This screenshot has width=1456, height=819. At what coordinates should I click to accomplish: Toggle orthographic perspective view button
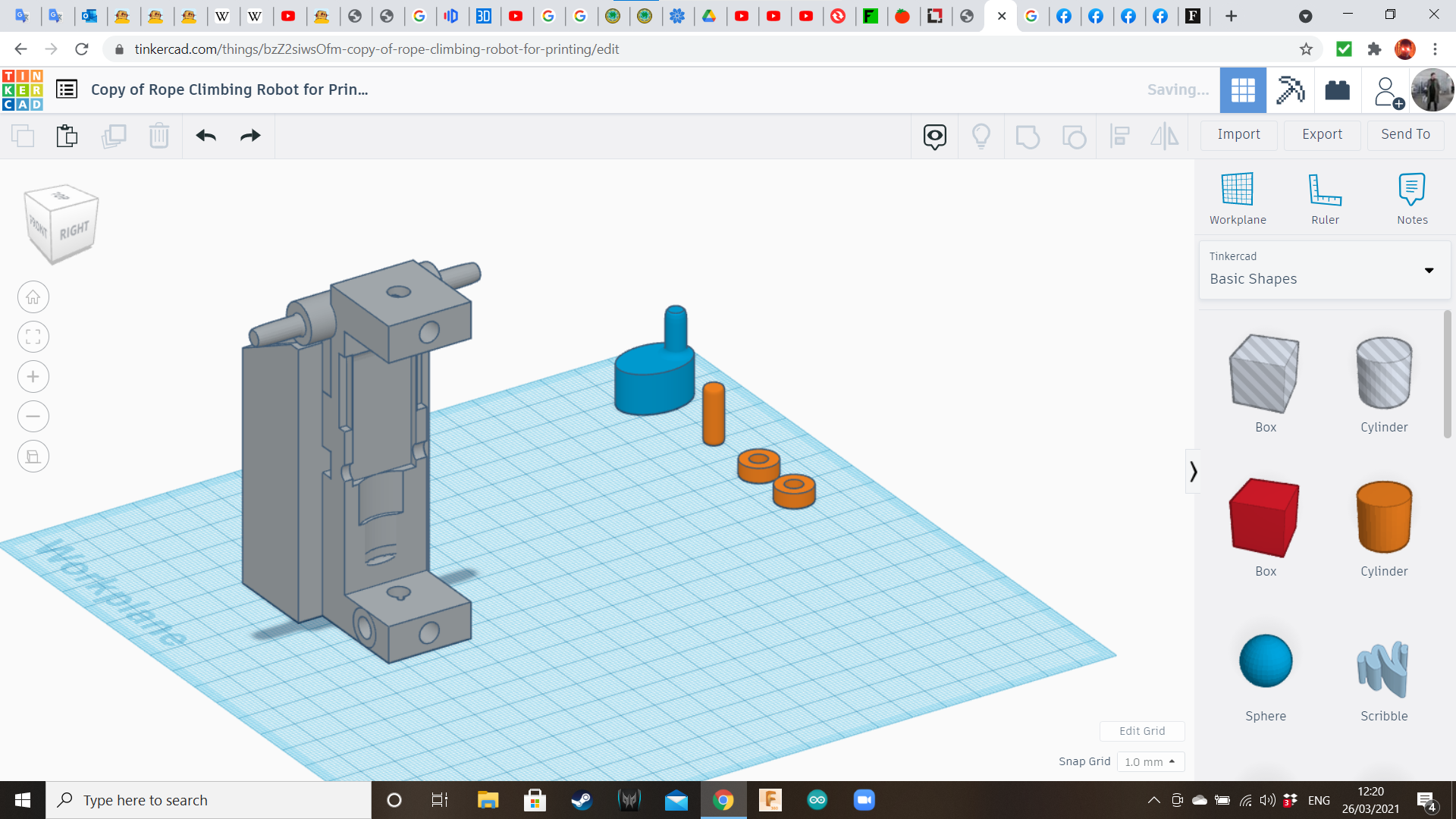33,457
